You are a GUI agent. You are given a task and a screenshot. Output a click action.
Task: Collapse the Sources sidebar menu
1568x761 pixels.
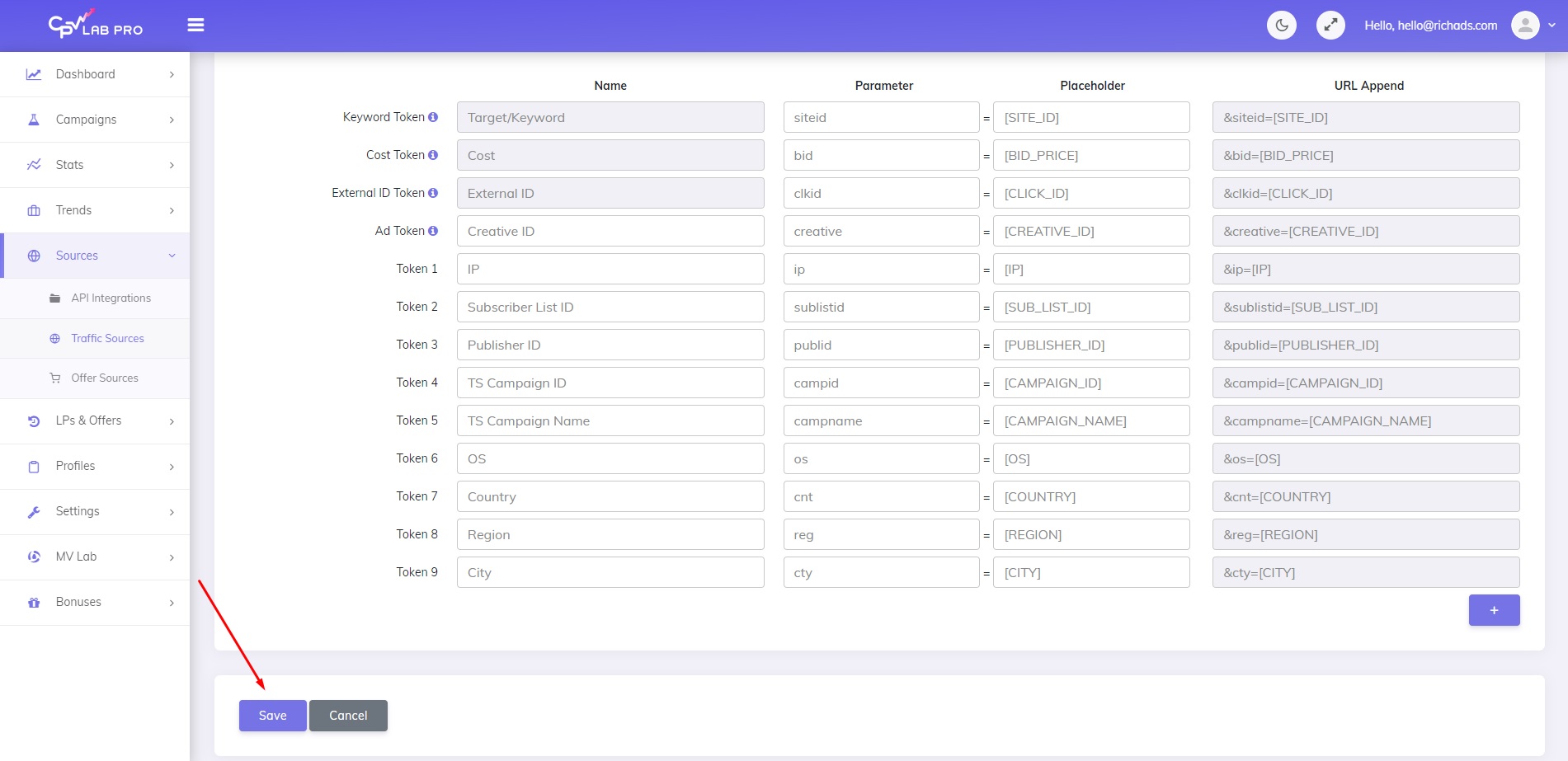95,256
